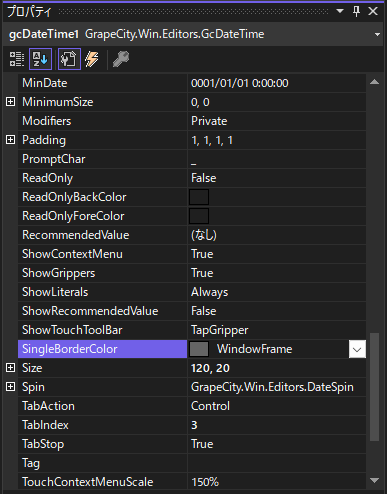Open SingleBorderColor value dropdown arrow
387x494 pixels.
(357, 349)
